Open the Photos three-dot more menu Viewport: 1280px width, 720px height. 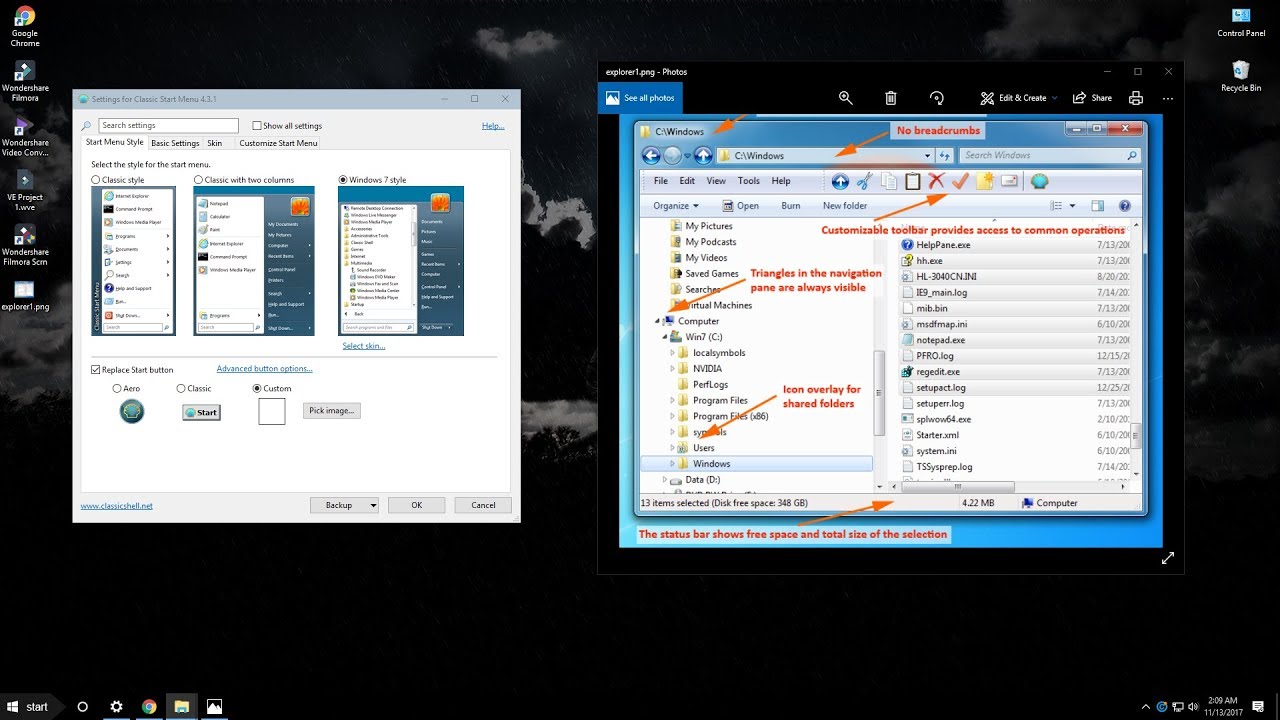pyautogui.click(x=1168, y=98)
